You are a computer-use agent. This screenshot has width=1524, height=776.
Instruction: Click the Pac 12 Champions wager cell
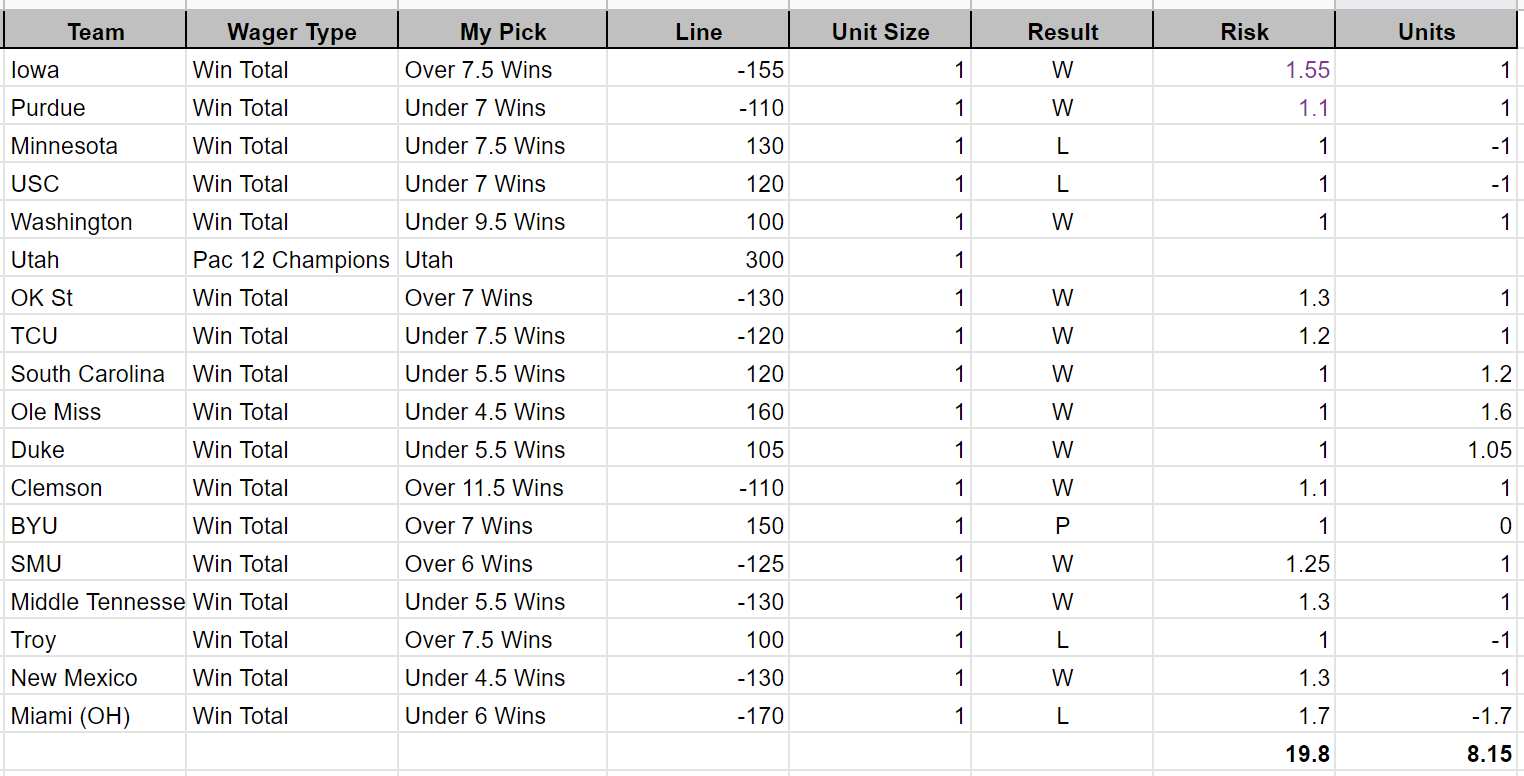click(x=291, y=260)
